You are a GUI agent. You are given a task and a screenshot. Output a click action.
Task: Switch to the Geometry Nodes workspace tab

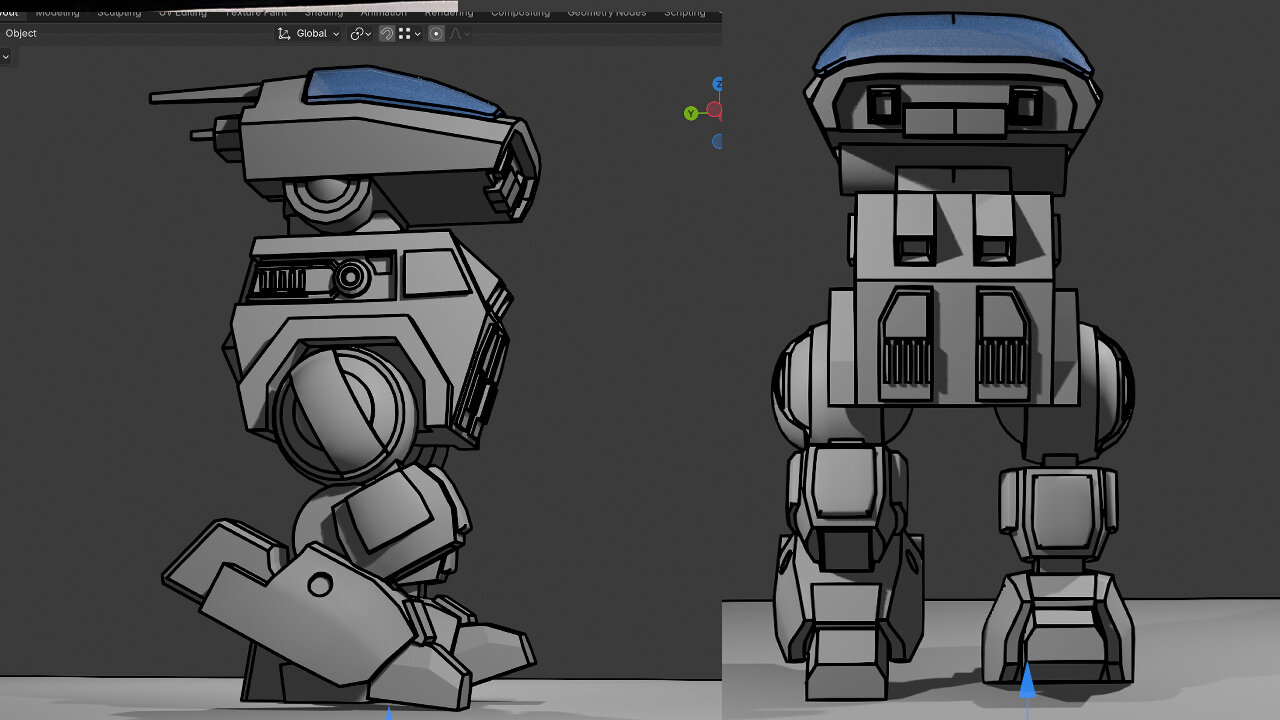click(606, 12)
